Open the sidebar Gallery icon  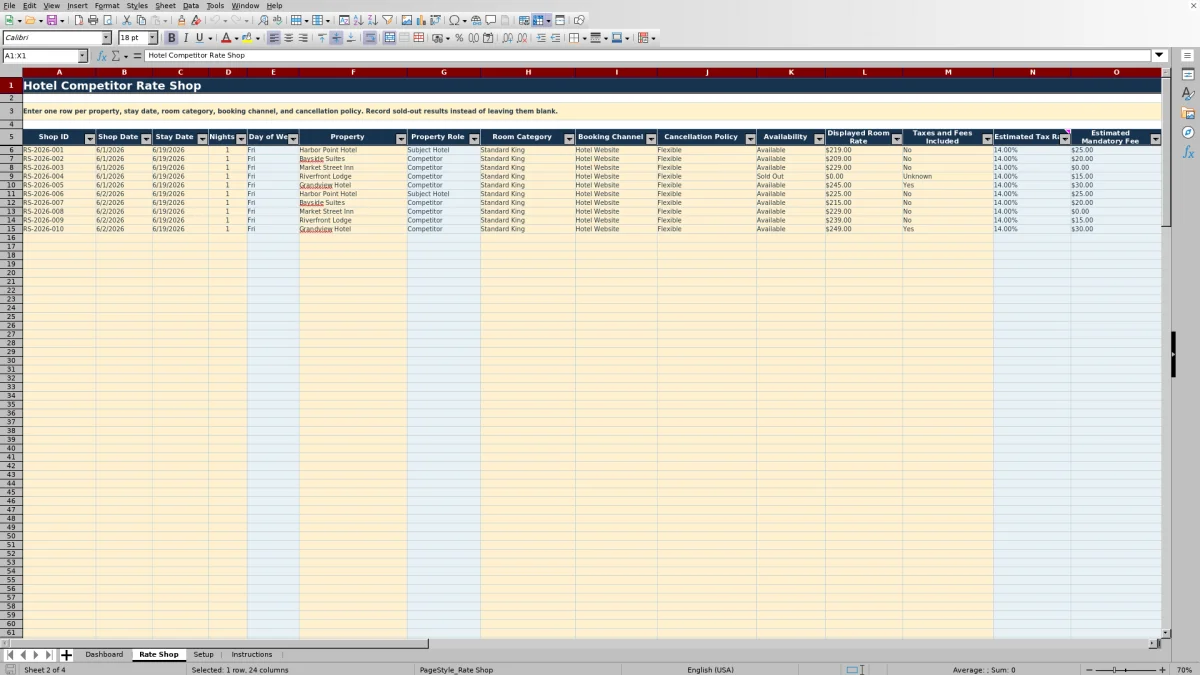(x=1188, y=113)
